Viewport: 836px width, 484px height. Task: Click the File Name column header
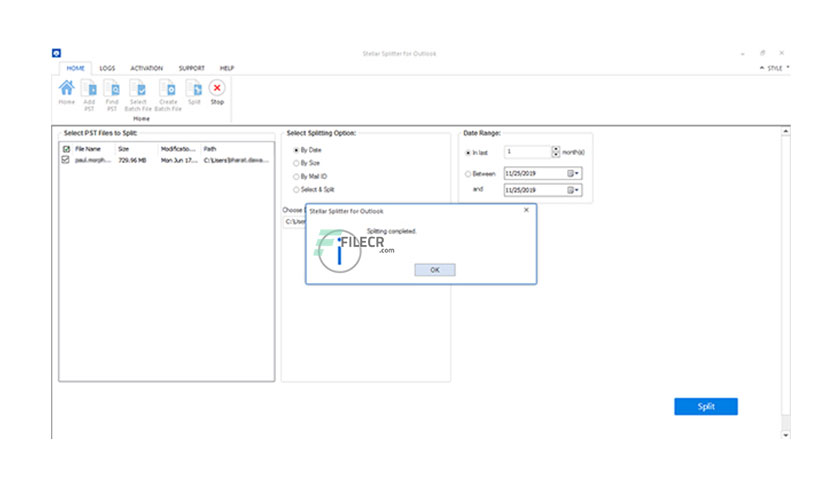[x=88, y=149]
